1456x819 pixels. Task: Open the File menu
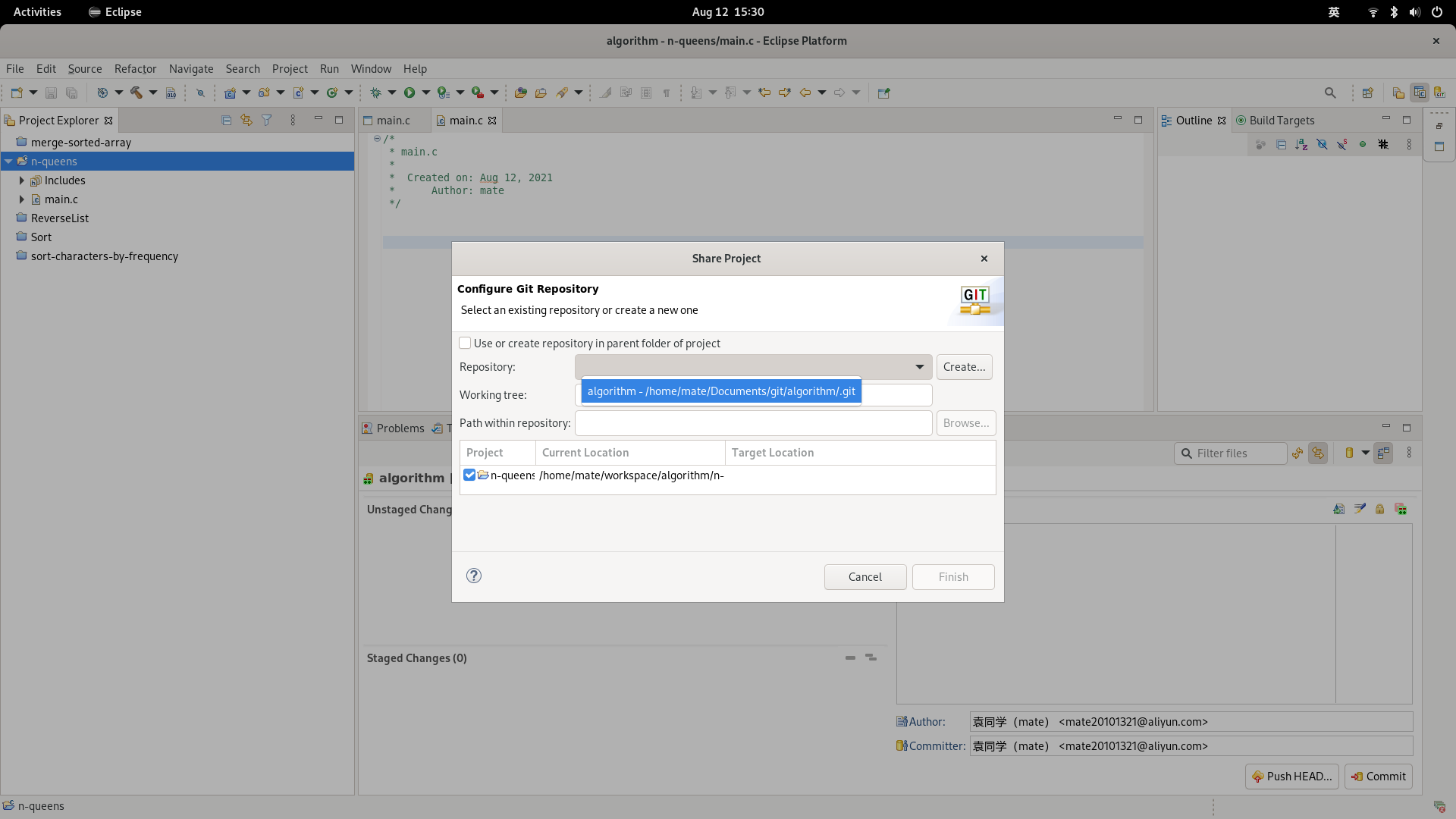click(15, 68)
